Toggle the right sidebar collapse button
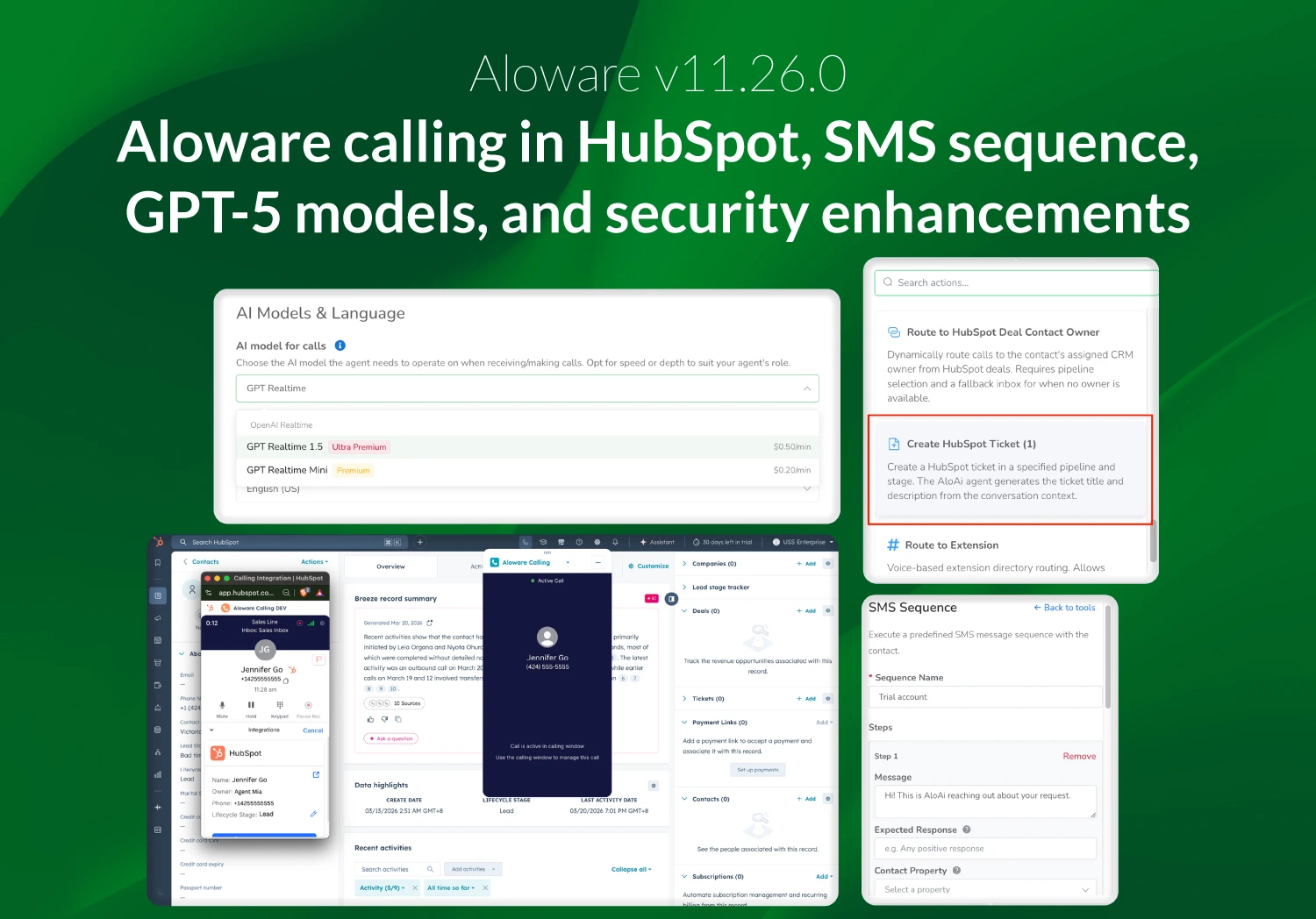The height and width of the screenshot is (919, 1316). pyautogui.click(x=671, y=599)
